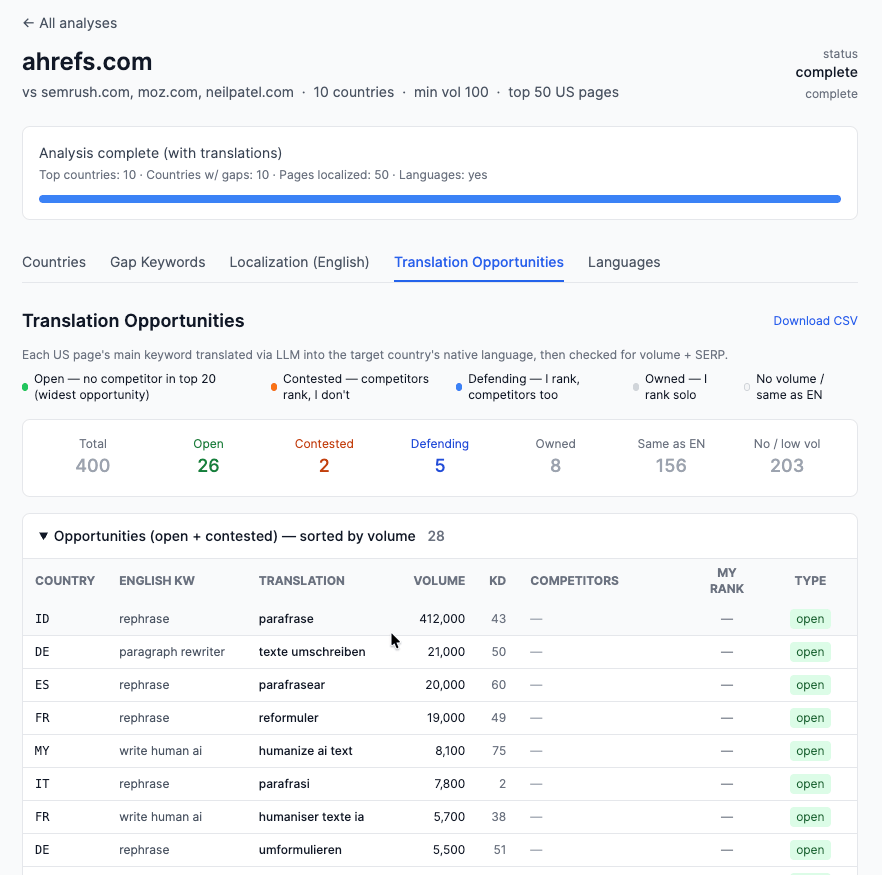
Task: Click the back arrow beside All analyses
Action: click(x=27, y=22)
